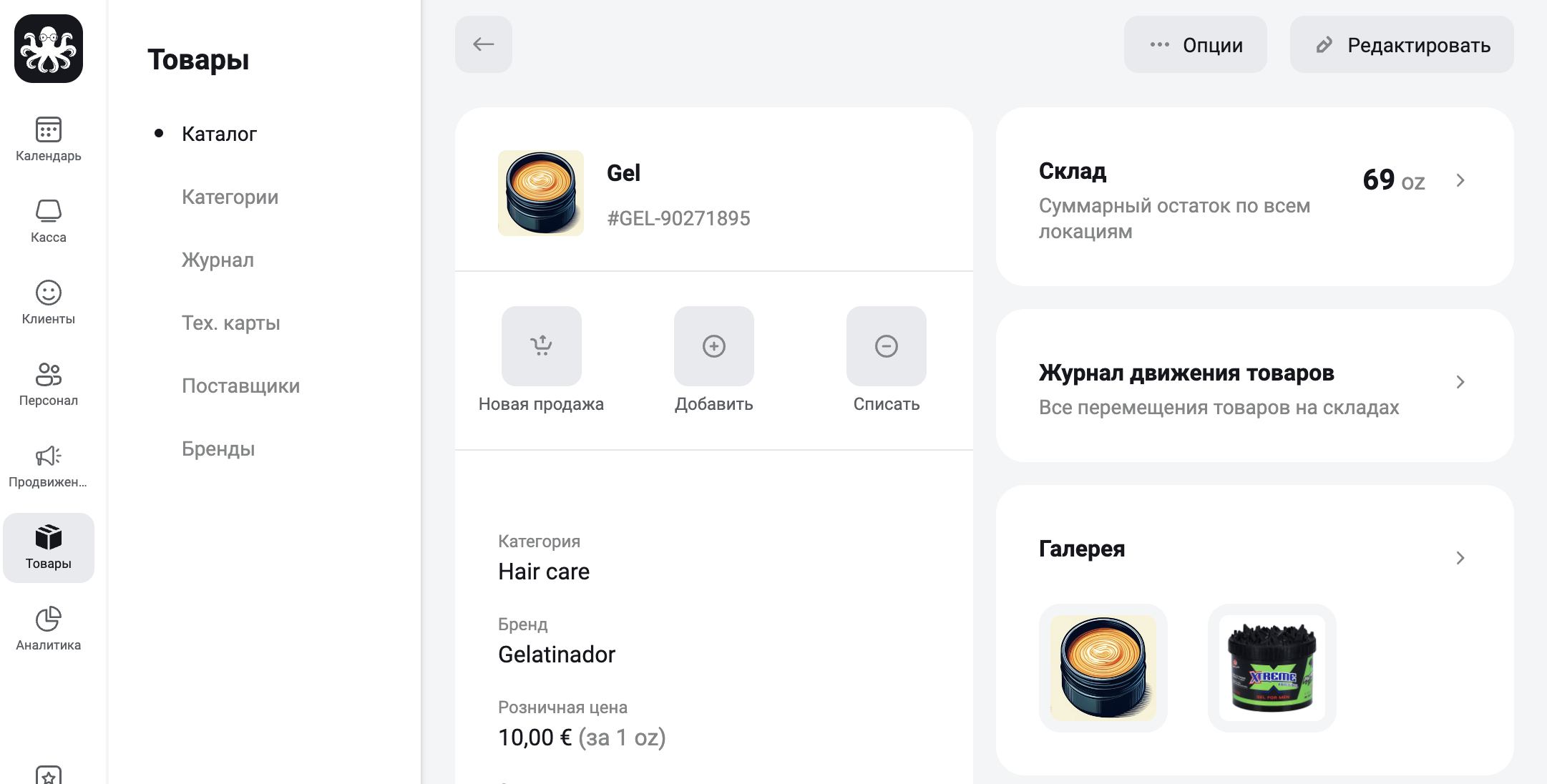Go back using the left arrow button
1547x784 pixels.
(x=484, y=44)
